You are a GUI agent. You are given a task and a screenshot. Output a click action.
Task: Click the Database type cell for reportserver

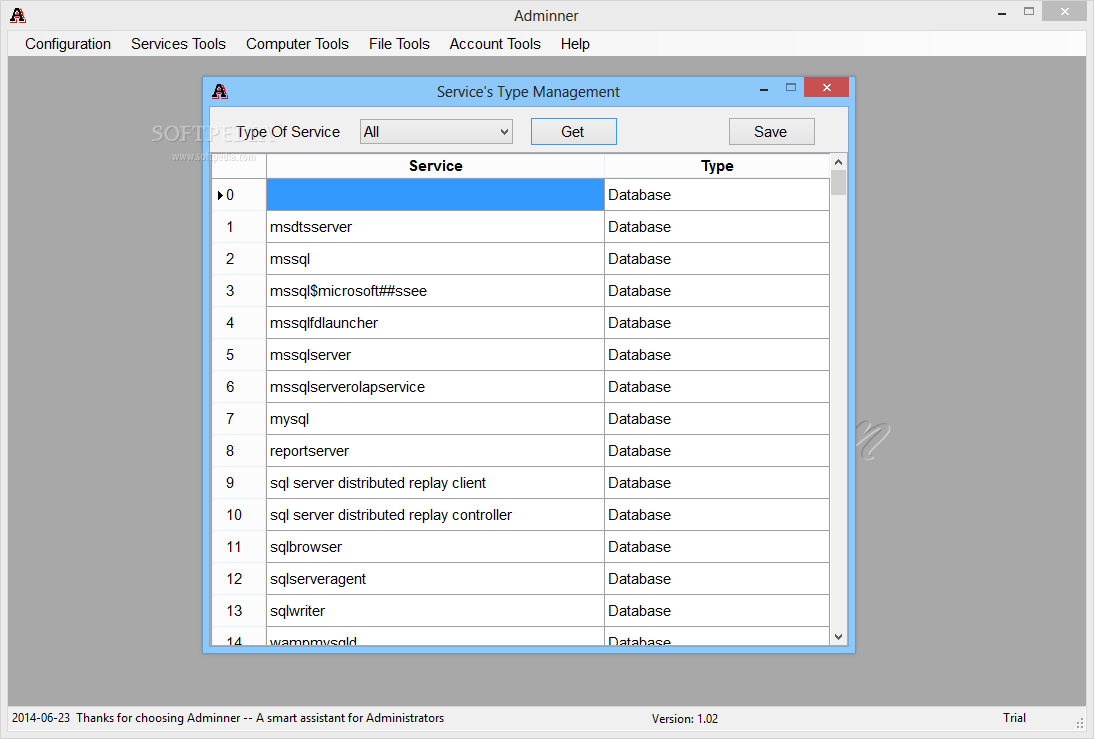tap(717, 451)
